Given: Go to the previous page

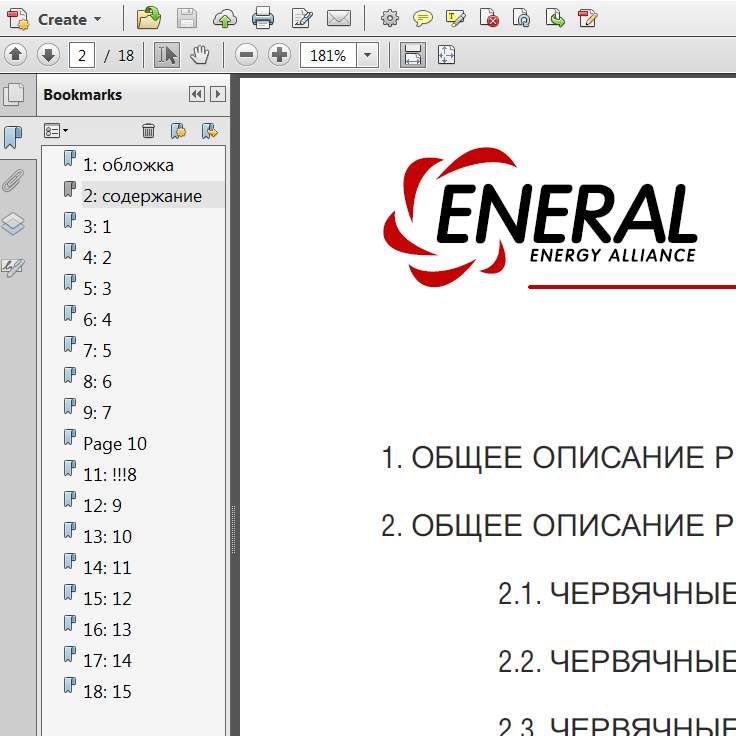Looking at the screenshot, I should pos(15,55).
